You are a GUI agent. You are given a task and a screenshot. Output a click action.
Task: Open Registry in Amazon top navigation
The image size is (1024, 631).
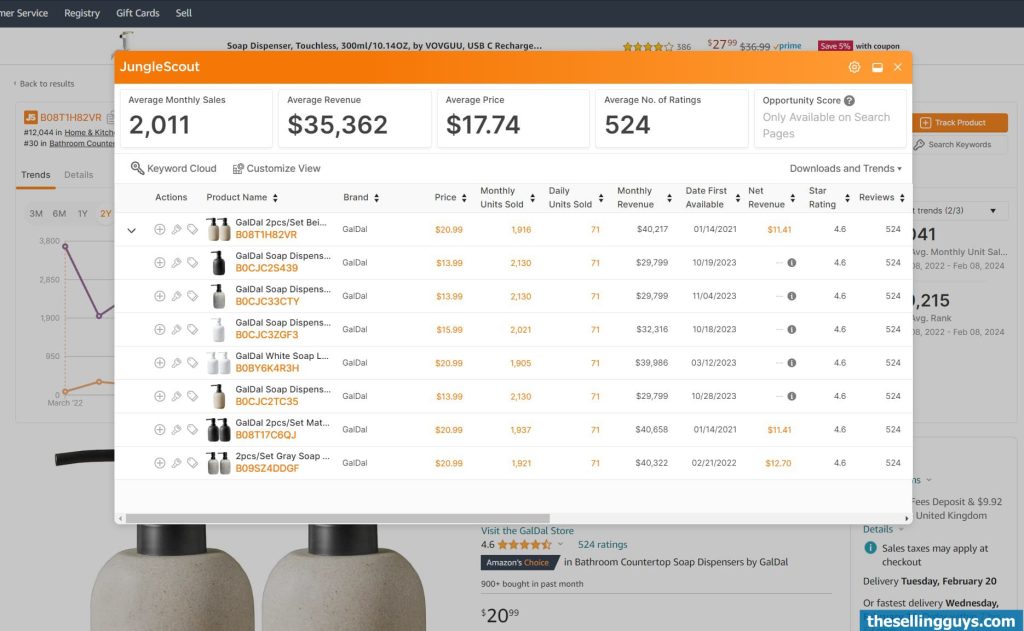pos(82,13)
